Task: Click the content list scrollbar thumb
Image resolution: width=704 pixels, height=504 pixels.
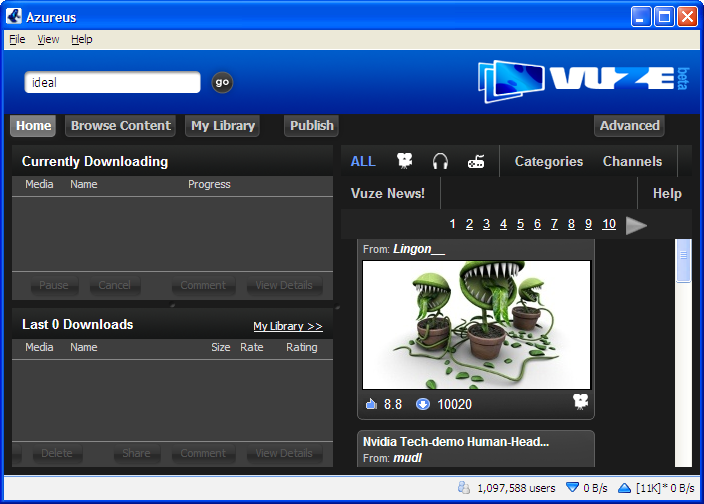Action: [x=683, y=261]
